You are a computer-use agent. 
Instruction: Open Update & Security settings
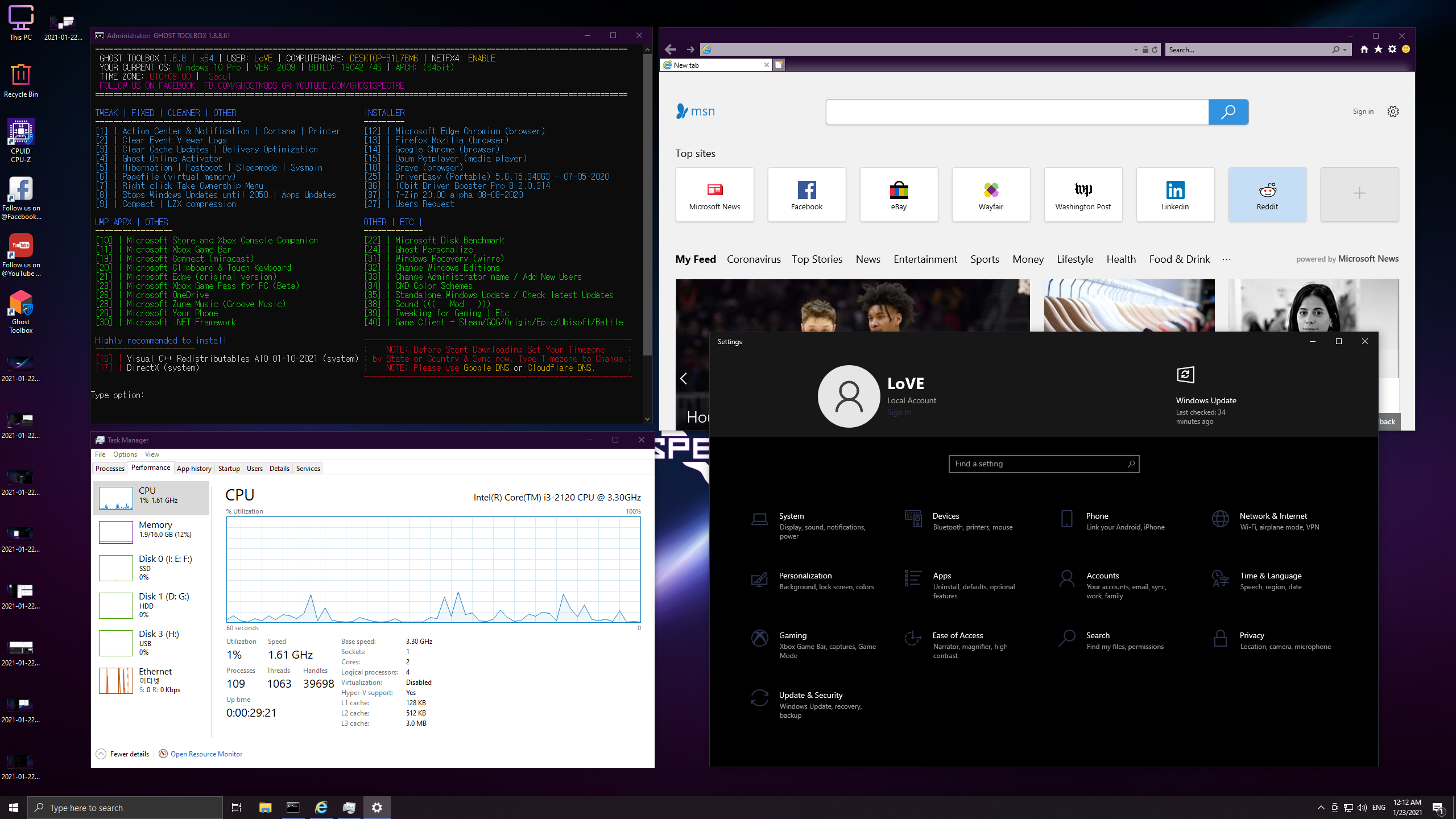pos(810,695)
